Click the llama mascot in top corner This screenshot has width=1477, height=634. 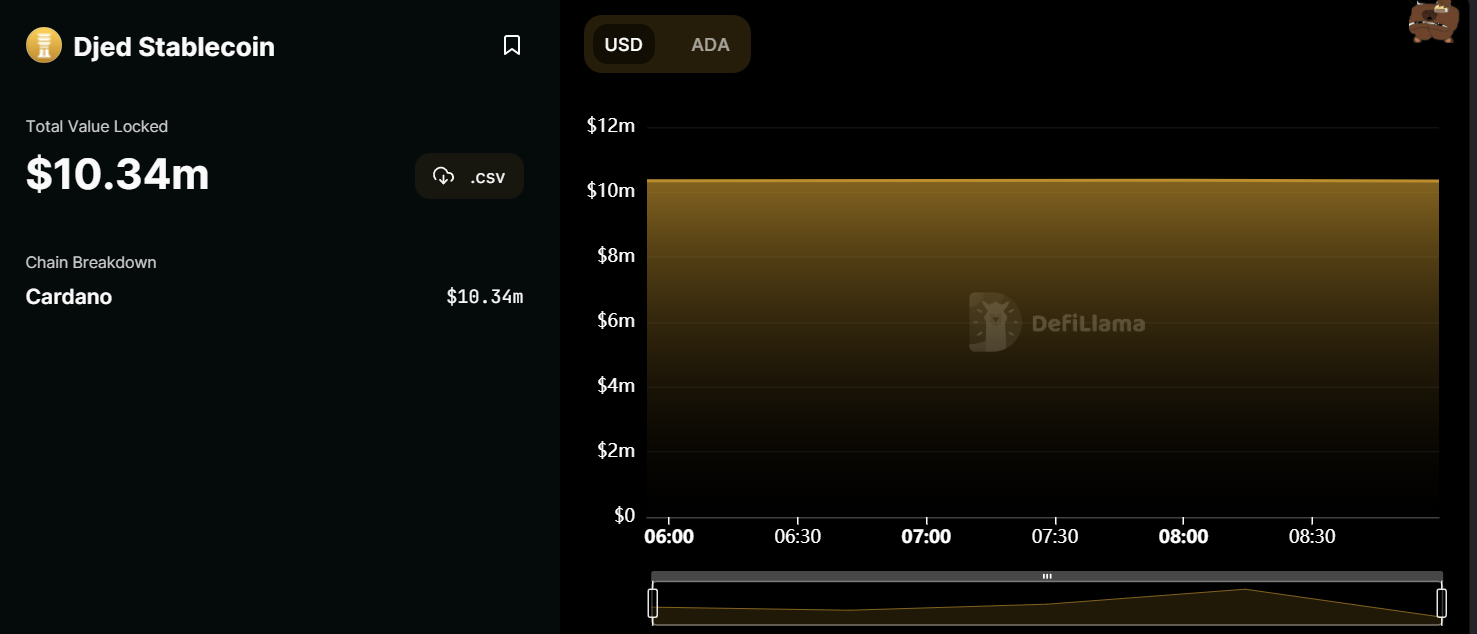(x=1434, y=21)
